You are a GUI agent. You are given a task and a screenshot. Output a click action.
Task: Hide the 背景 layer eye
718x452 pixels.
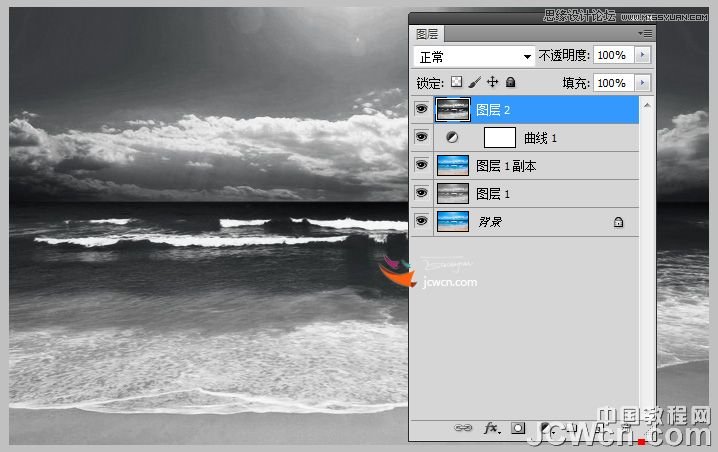click(421, 221)
